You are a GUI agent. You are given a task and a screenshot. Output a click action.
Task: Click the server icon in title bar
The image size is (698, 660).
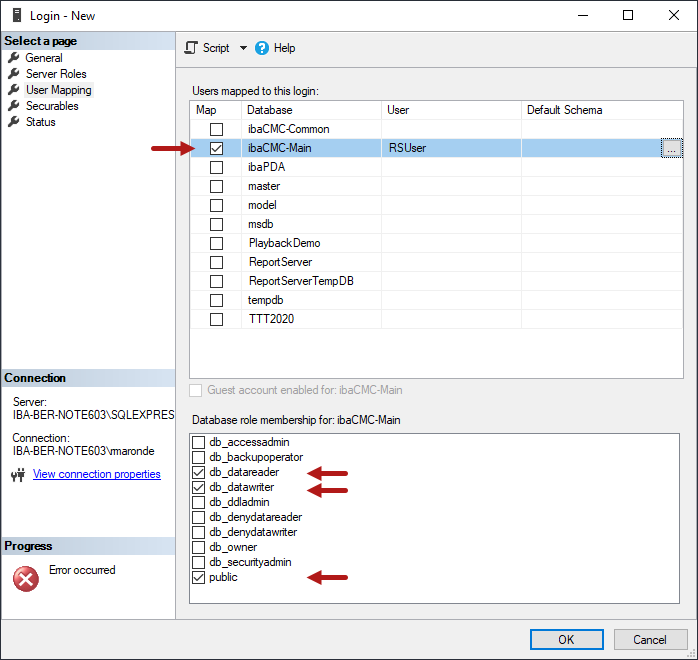17,15
